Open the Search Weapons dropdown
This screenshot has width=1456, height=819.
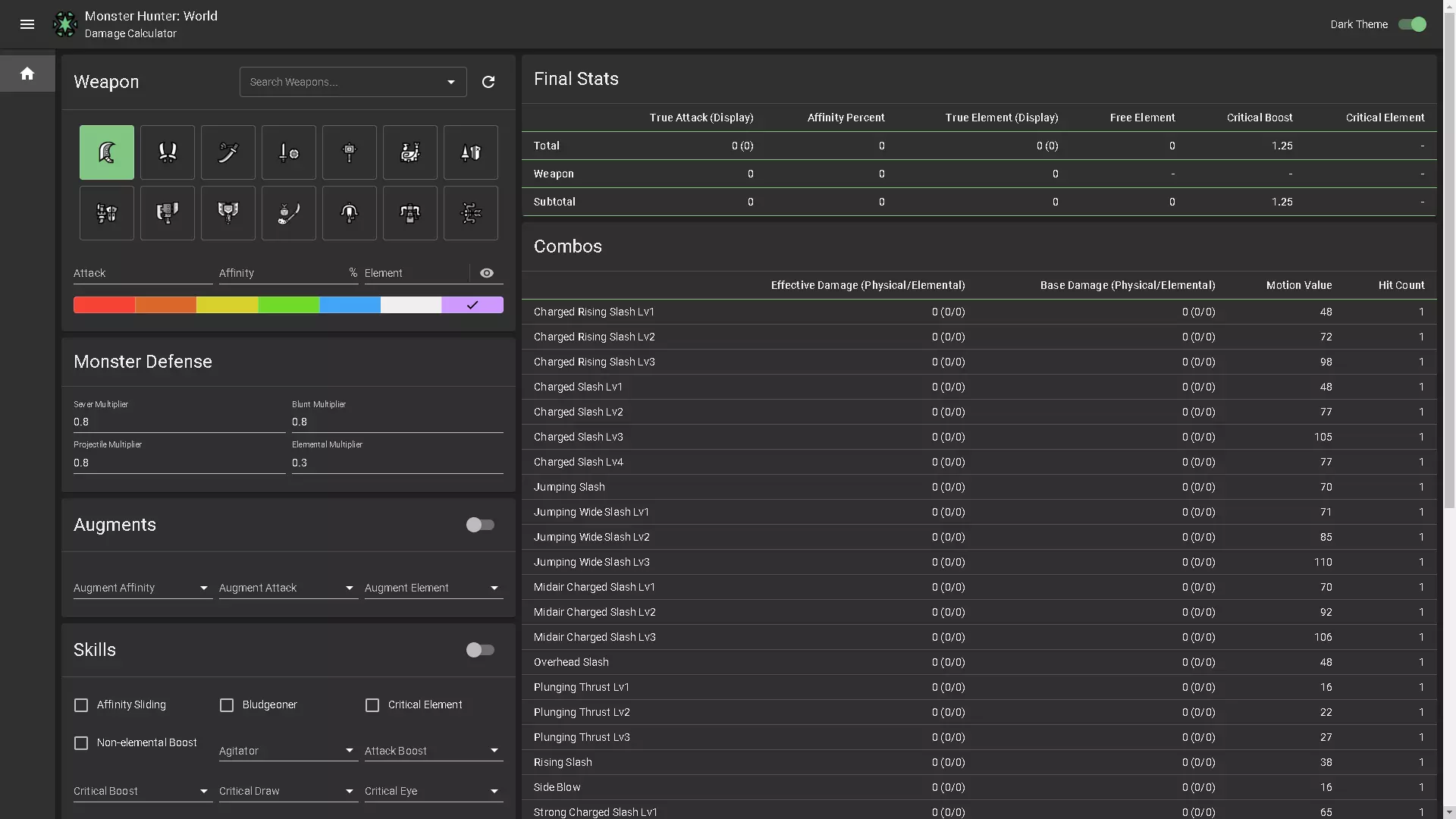point(353,82)
